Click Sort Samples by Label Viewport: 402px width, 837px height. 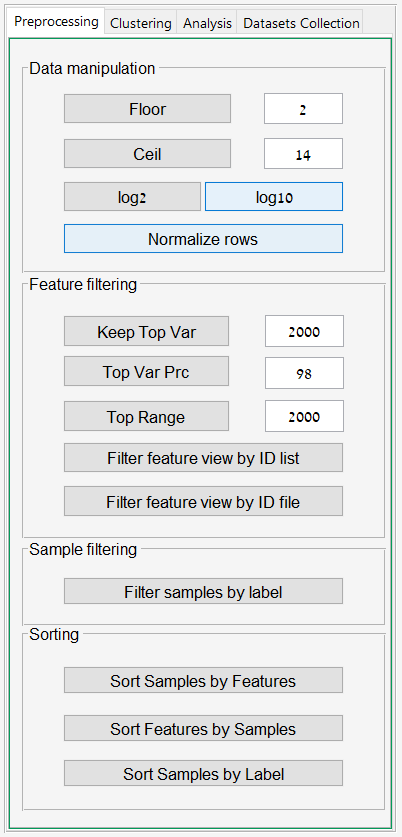pyautogui.click(x=203, y=773)
